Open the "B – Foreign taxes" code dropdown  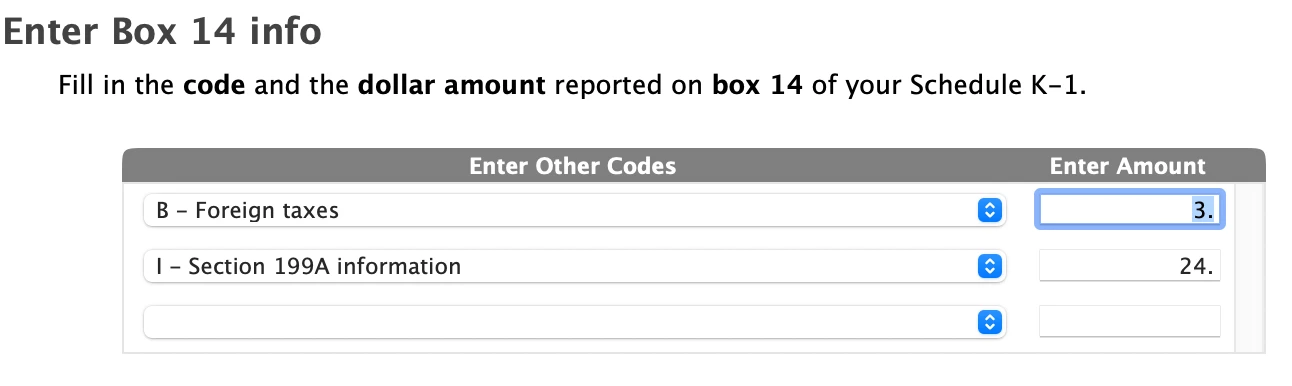(x=572, y=210)
